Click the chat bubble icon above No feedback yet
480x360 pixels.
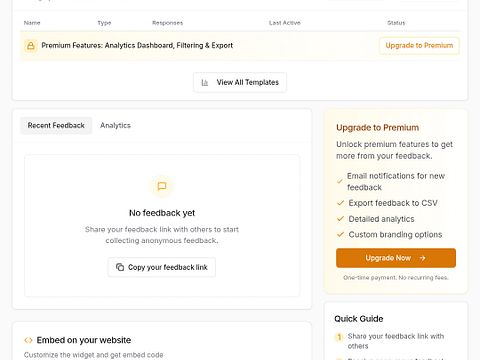click(x=162, y=186)
